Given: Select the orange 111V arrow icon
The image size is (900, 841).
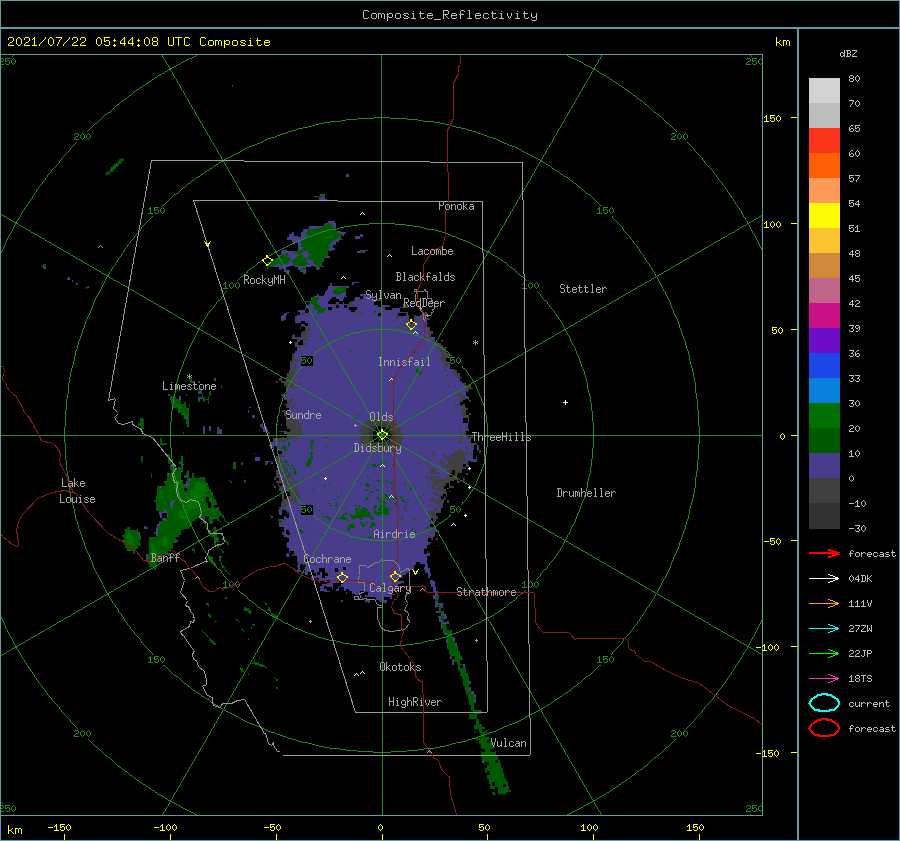Looking at the screenshot, I should point(824,603).
